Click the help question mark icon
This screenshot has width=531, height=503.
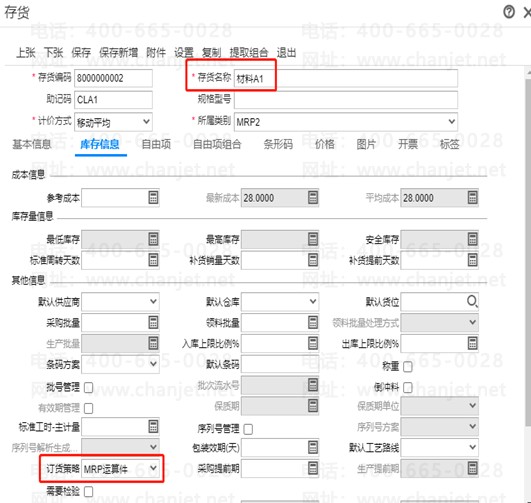point(509,12)
